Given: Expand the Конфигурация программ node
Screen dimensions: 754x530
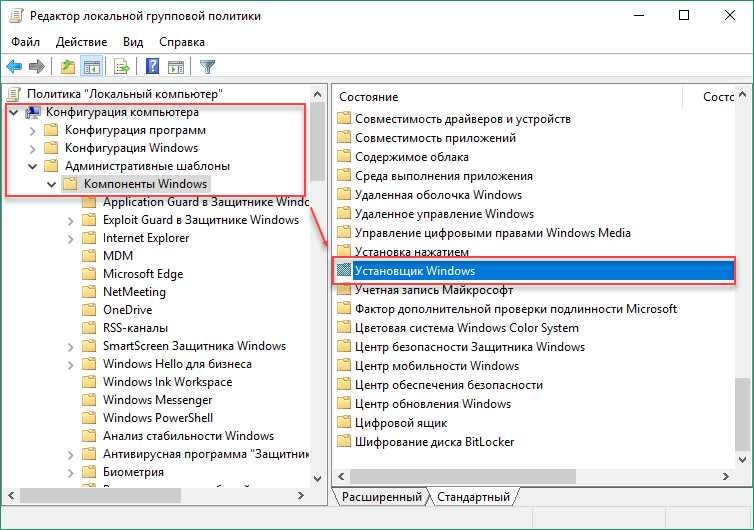Looking at the screenshot, I should click(33, 130).
